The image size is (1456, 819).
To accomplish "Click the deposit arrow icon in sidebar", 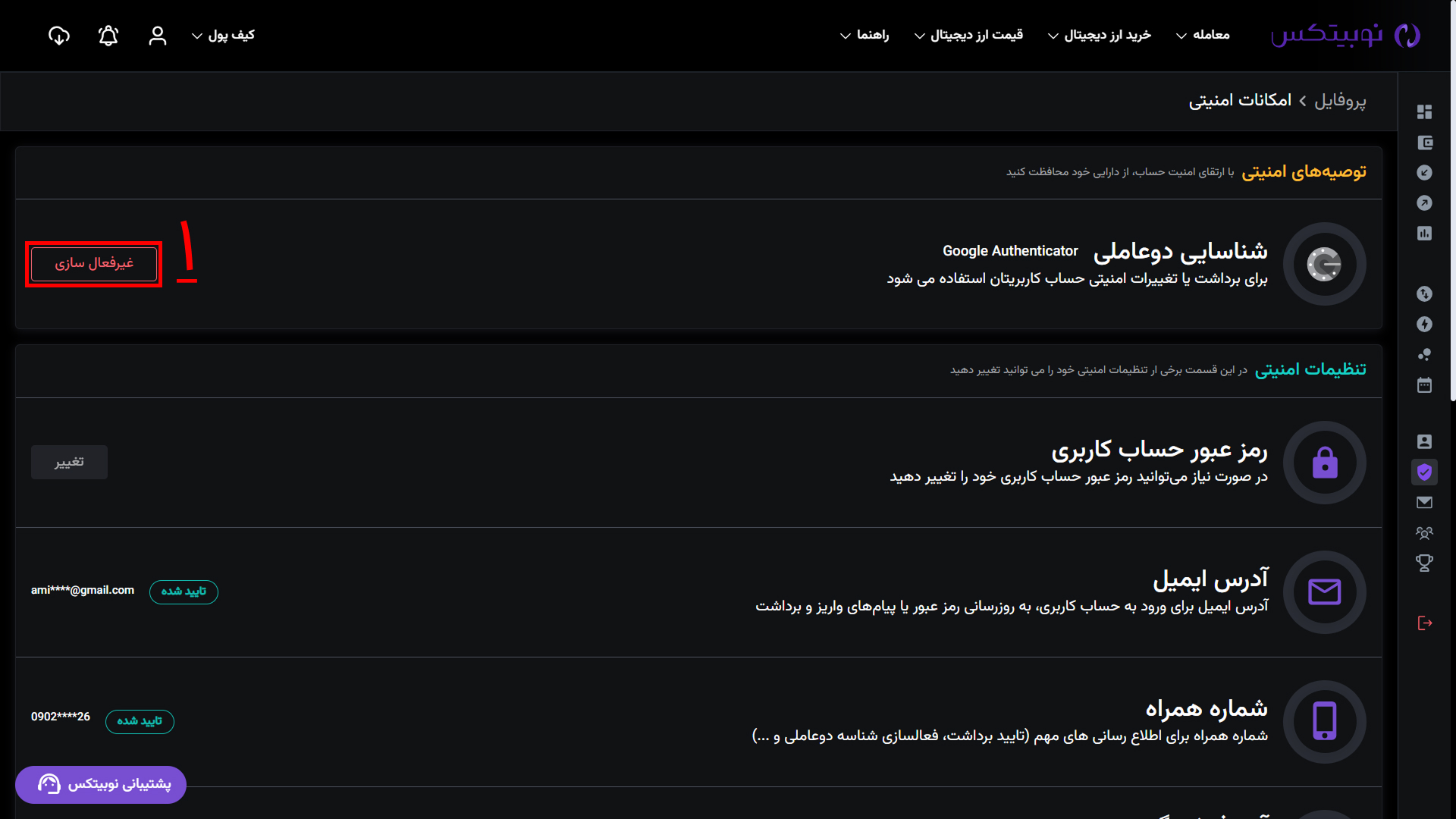I will coord(1424,173).
